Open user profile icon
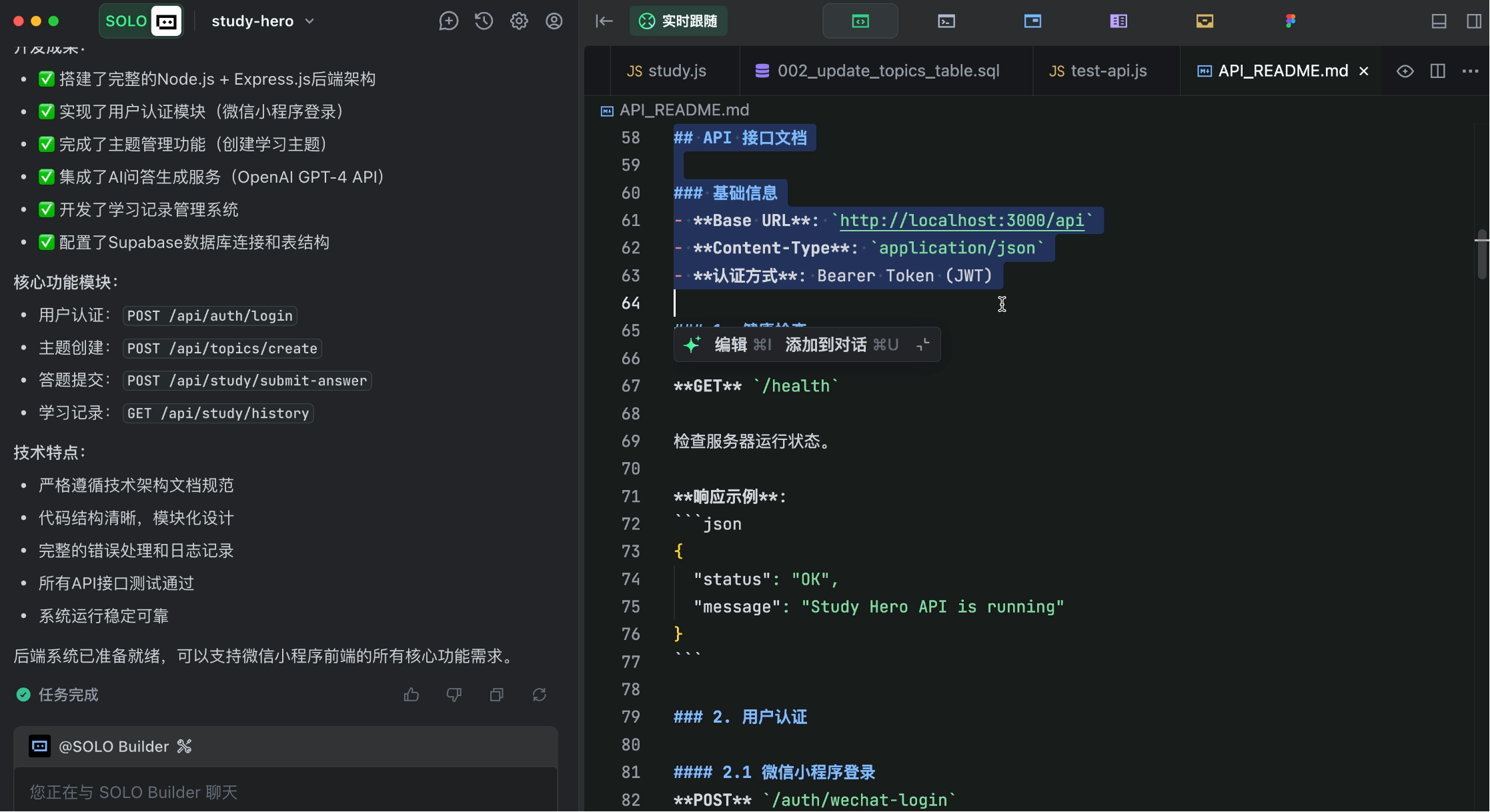The height and width of the screenshot is (812, 1490). 554,21
